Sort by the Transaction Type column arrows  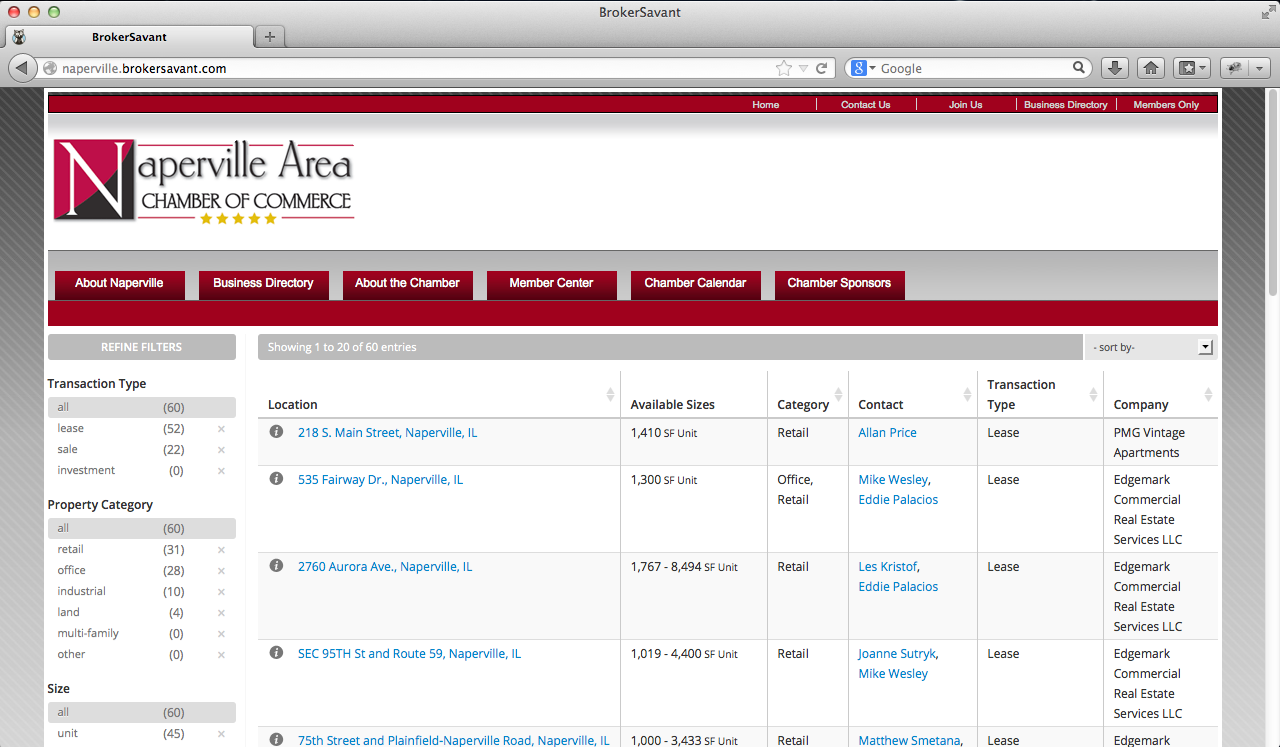click(1093, 395)
